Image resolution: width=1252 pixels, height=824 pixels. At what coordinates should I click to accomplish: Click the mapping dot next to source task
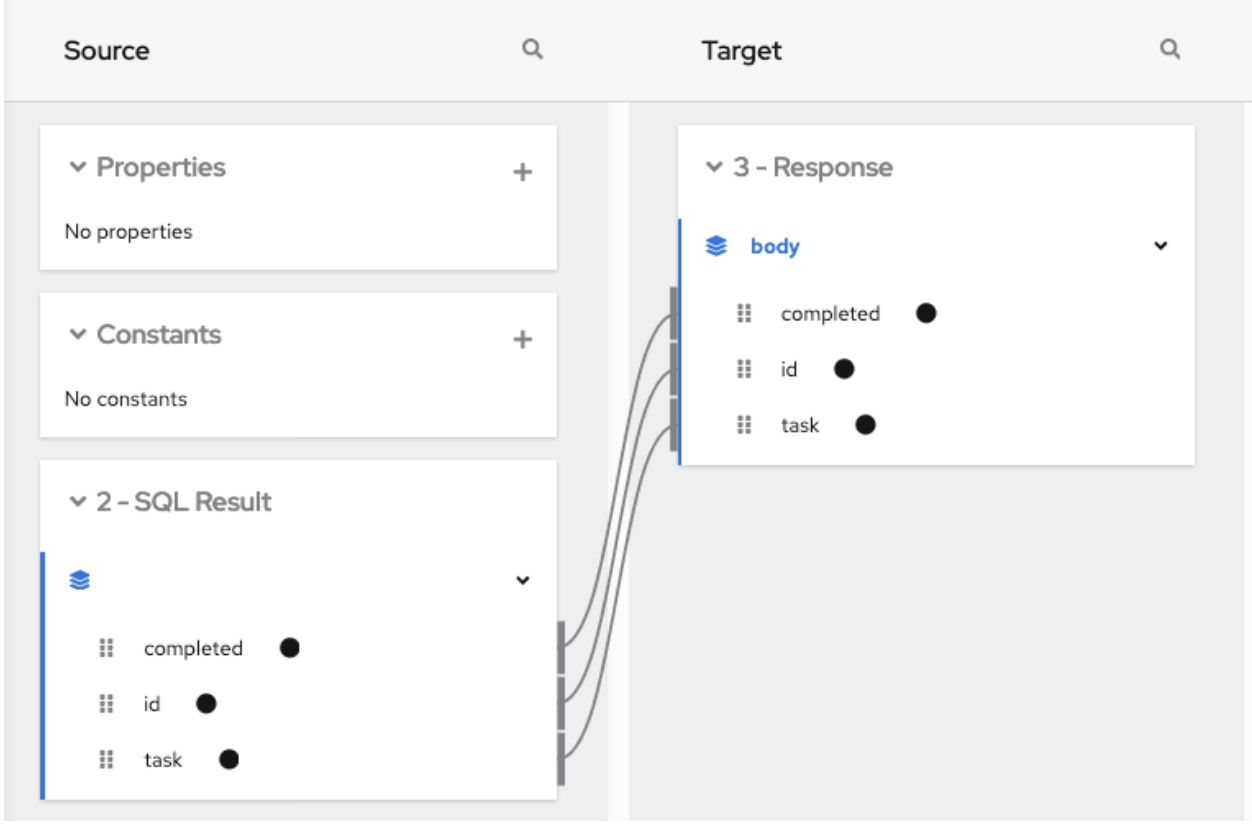[229, 760]
